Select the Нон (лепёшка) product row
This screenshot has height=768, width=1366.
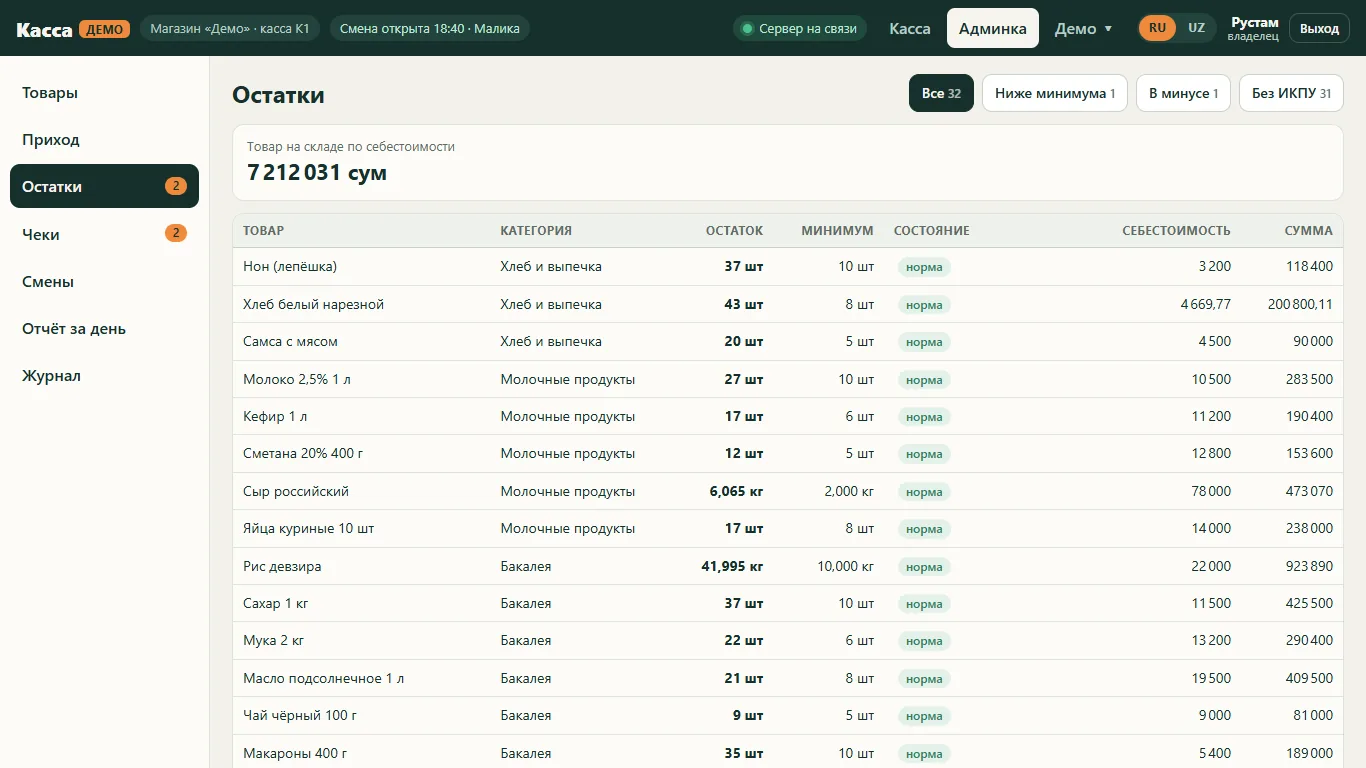[x=788, y=267]
